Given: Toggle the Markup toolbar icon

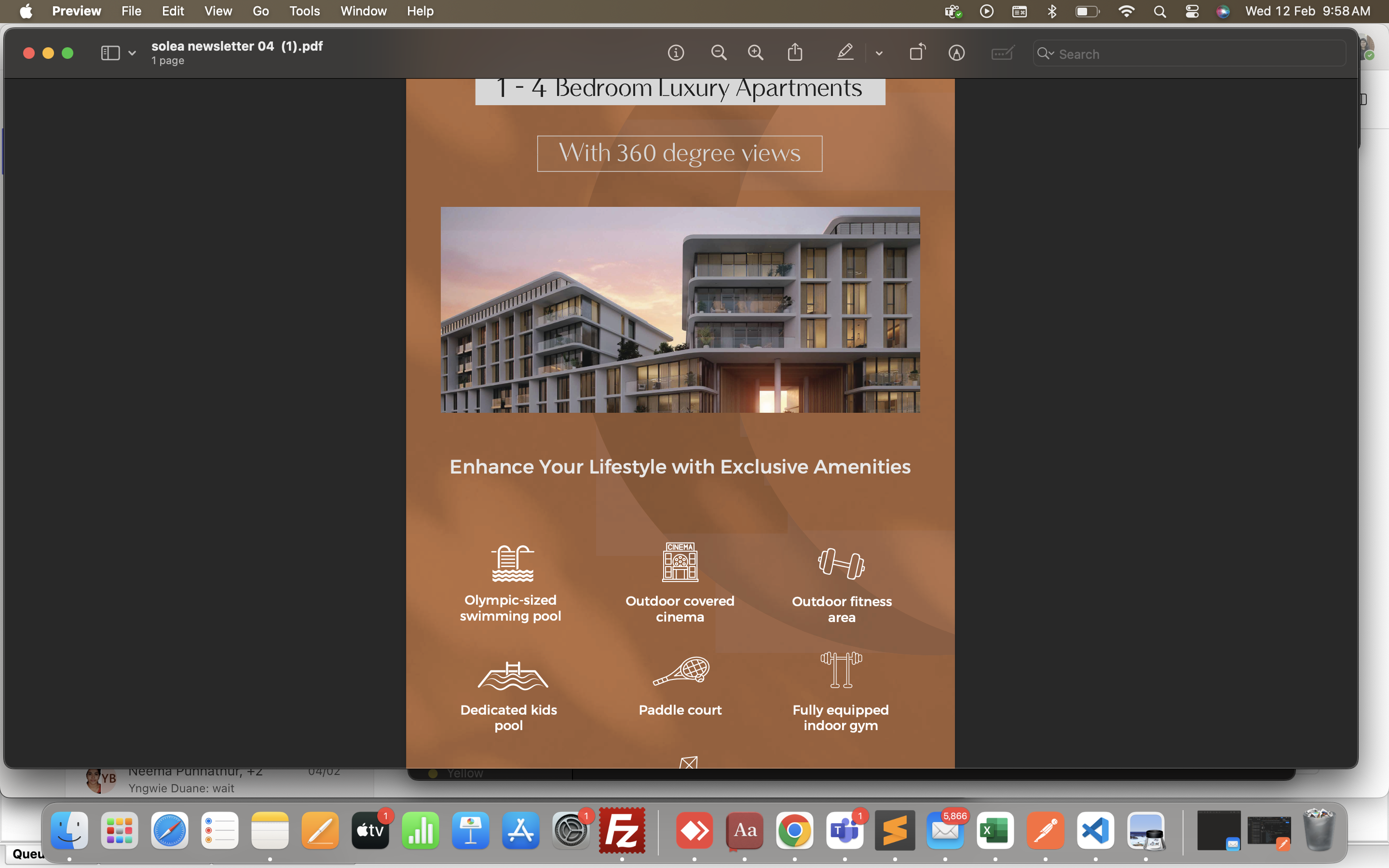Looking at the screenshot, I should [x=956, y=54].
